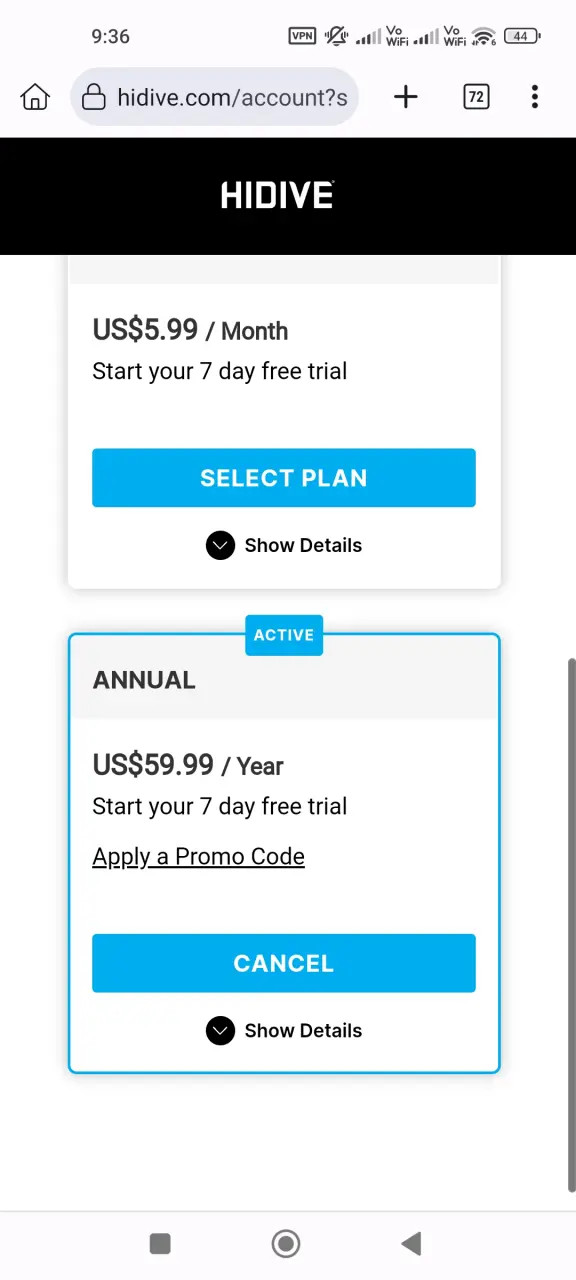This screenshot has width=576, height=1280.
Task: Tap the ANNUAL plan header
Action: [284, 680]
